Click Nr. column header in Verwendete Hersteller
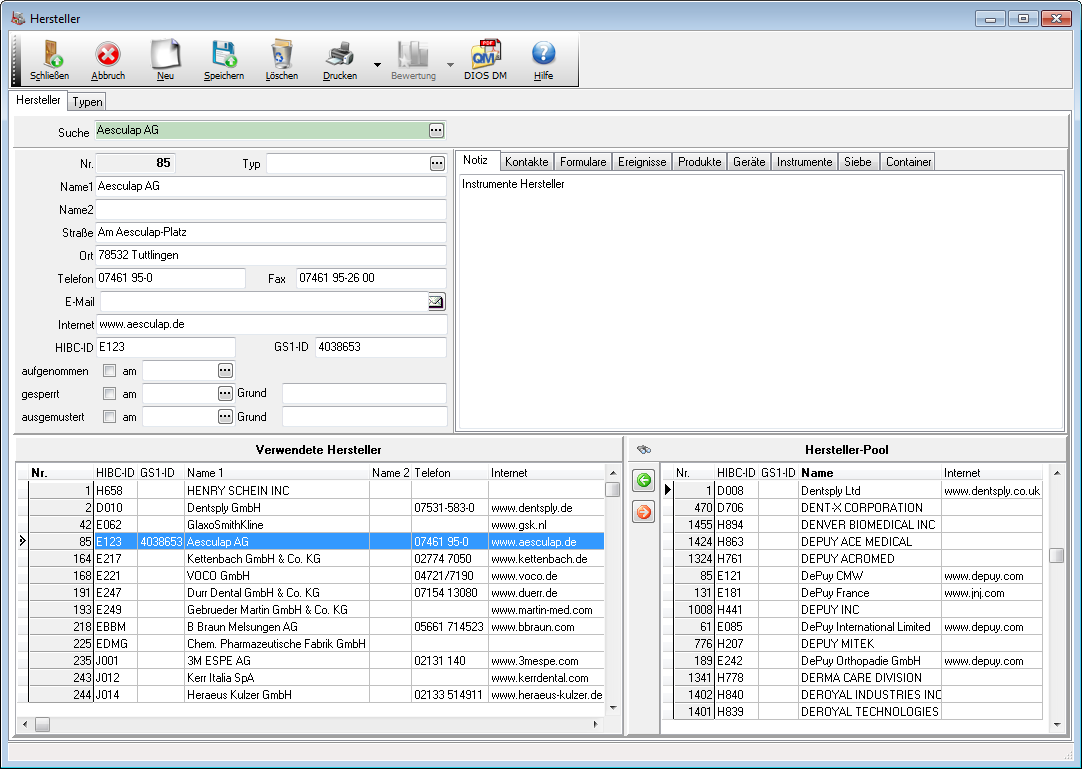 (x=61, y=473)
